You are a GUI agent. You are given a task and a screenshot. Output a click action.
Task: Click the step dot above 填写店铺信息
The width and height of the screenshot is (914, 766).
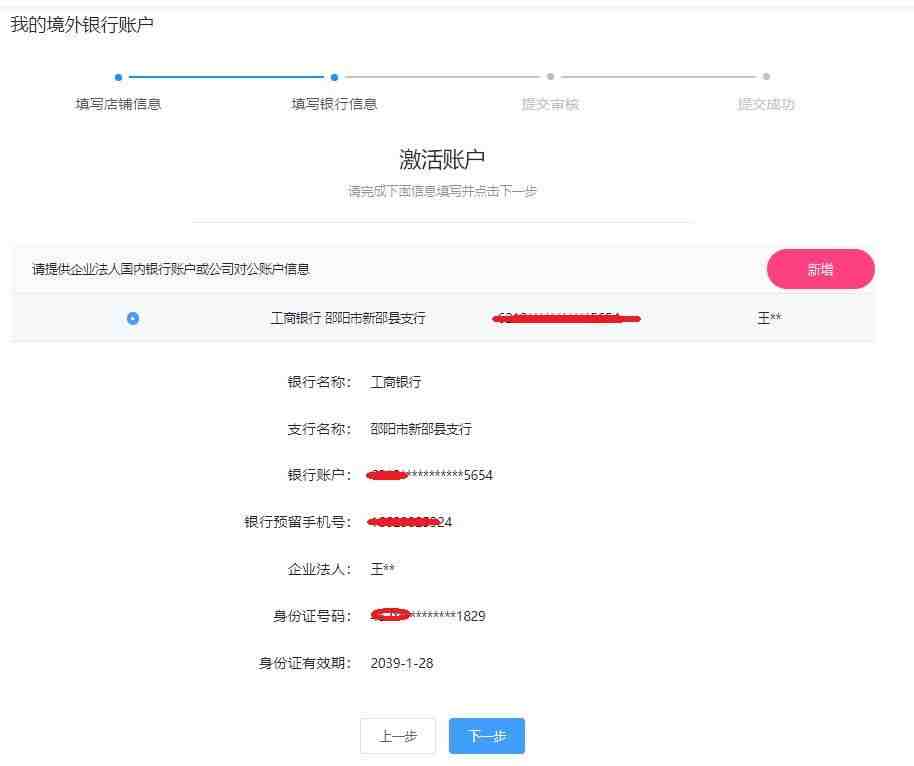pos(118,77)
